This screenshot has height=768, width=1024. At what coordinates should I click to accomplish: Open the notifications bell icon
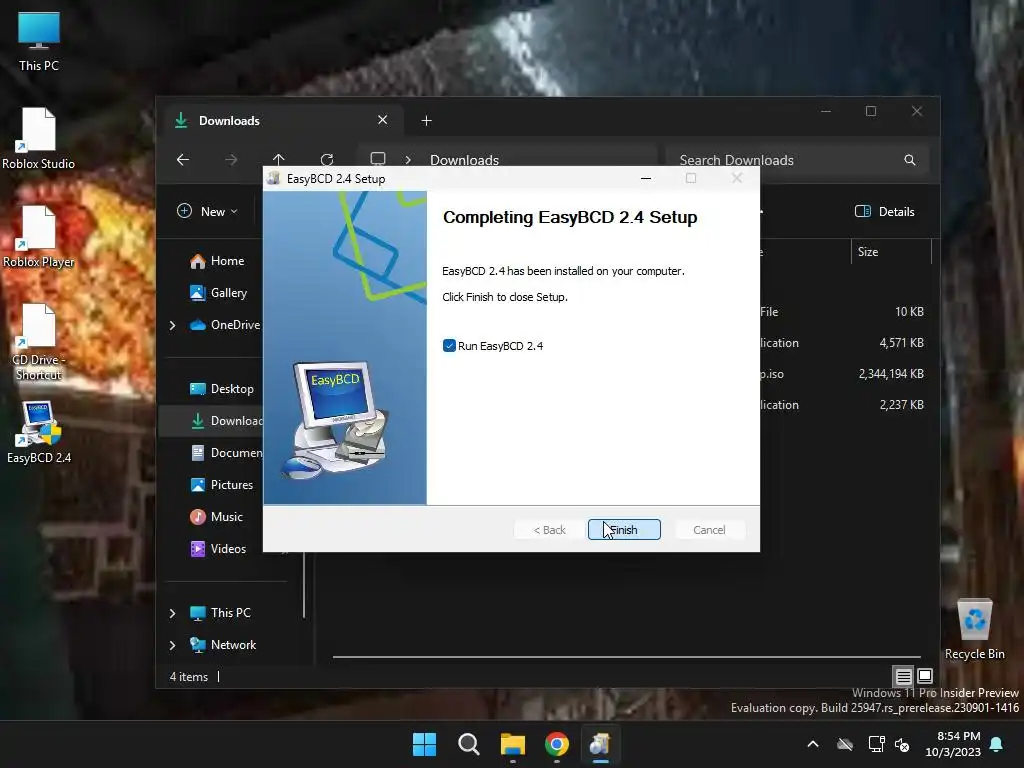pyautogui.click(x=997, y=744)
